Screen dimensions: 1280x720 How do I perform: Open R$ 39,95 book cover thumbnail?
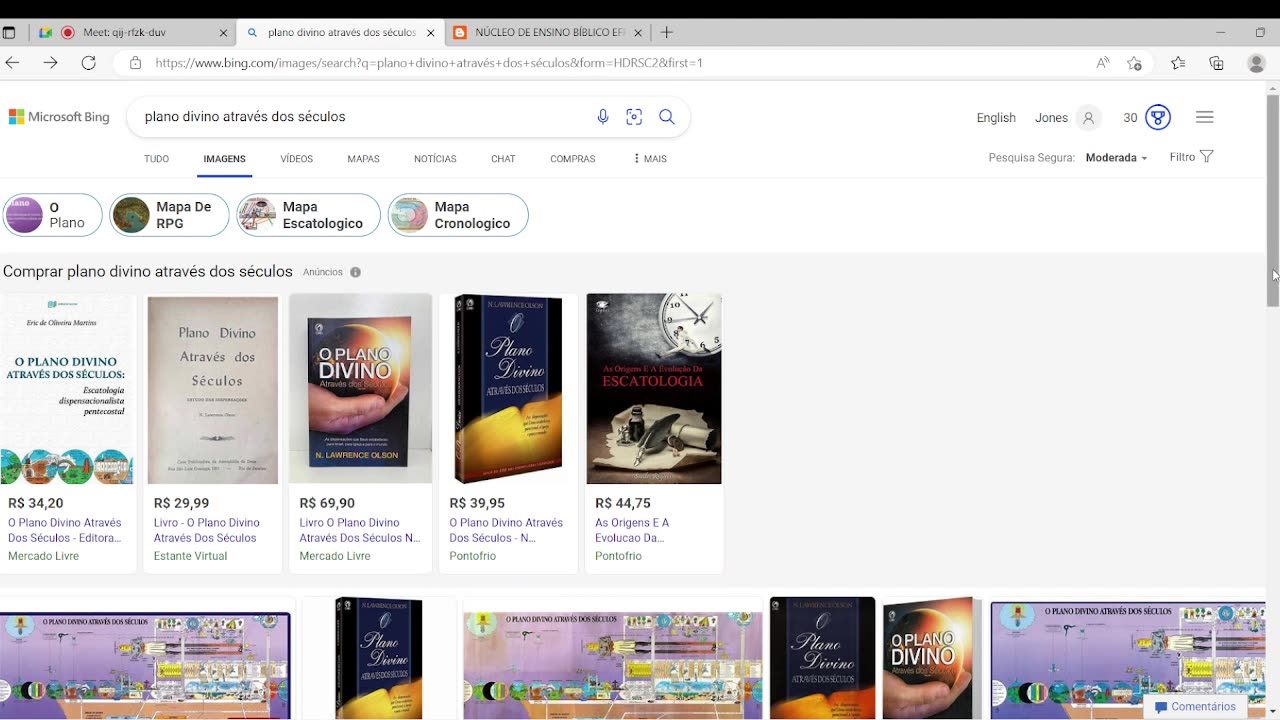[508, 389]
